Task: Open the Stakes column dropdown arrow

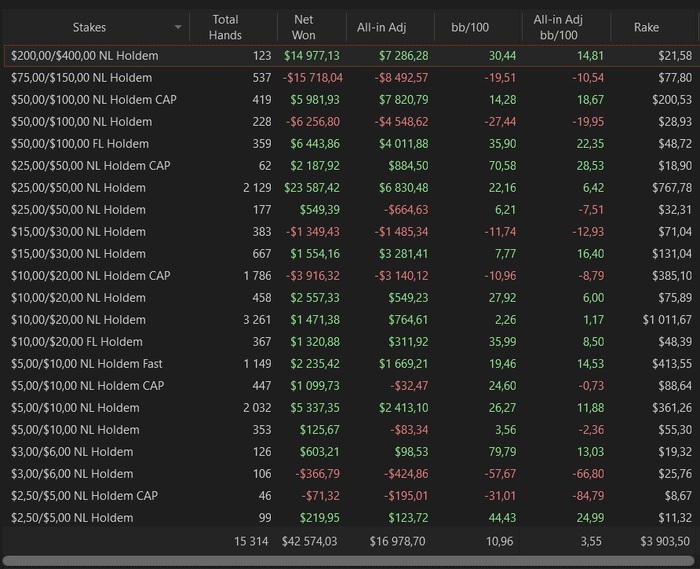Action: [178, 27]
